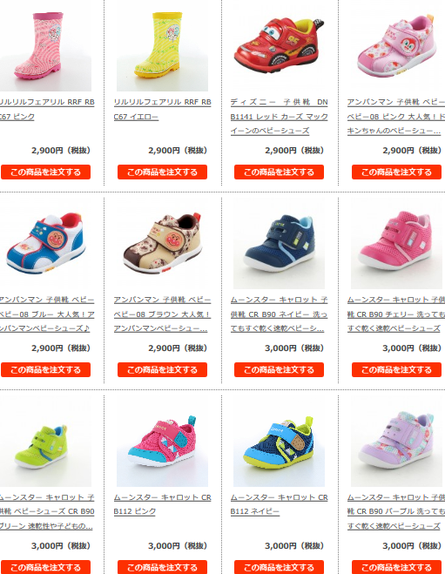Open the pink rain boot product image
This screenshot has height=574, width=445.
(46, 46)
